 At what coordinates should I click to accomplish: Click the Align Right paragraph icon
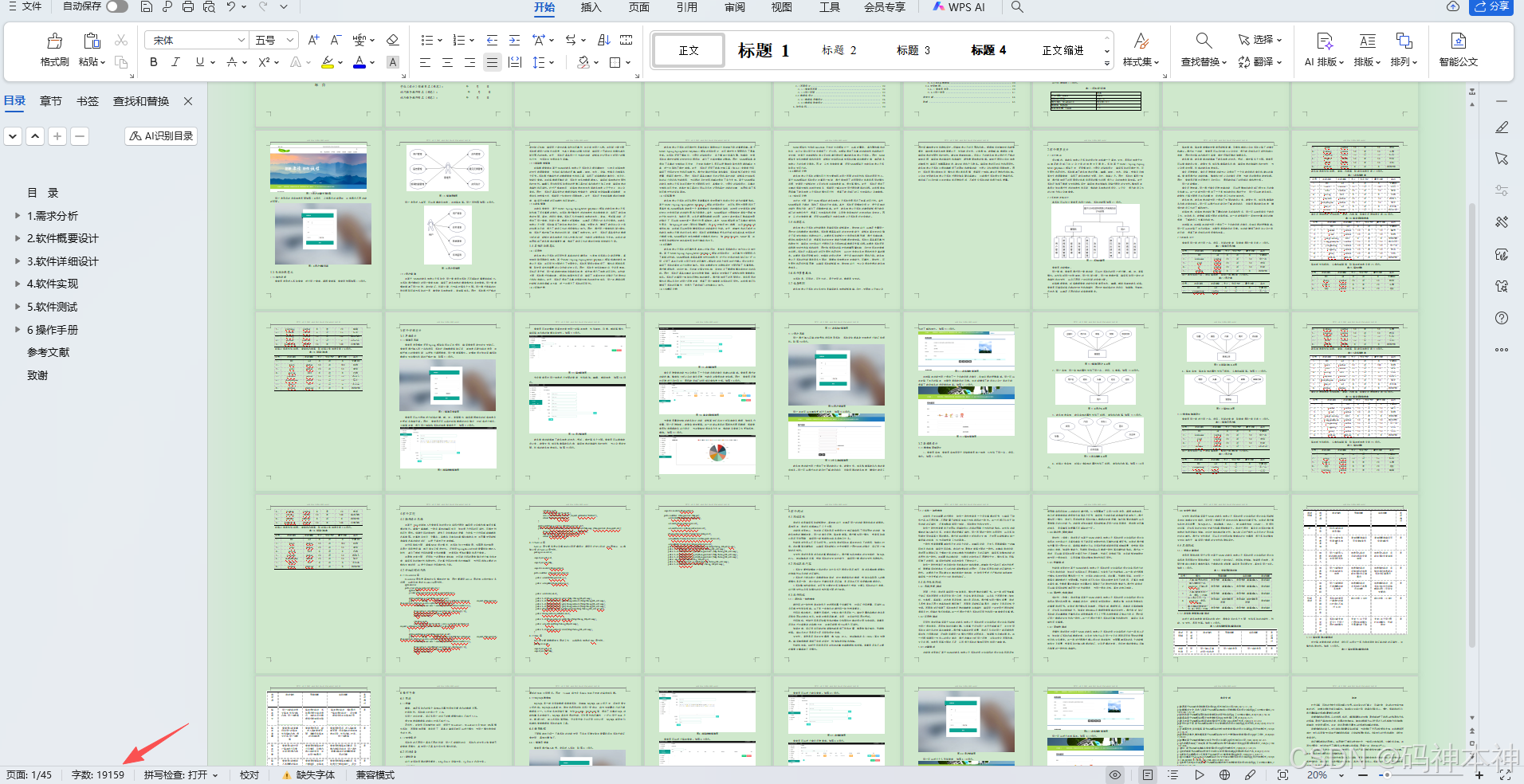[469, 62]
